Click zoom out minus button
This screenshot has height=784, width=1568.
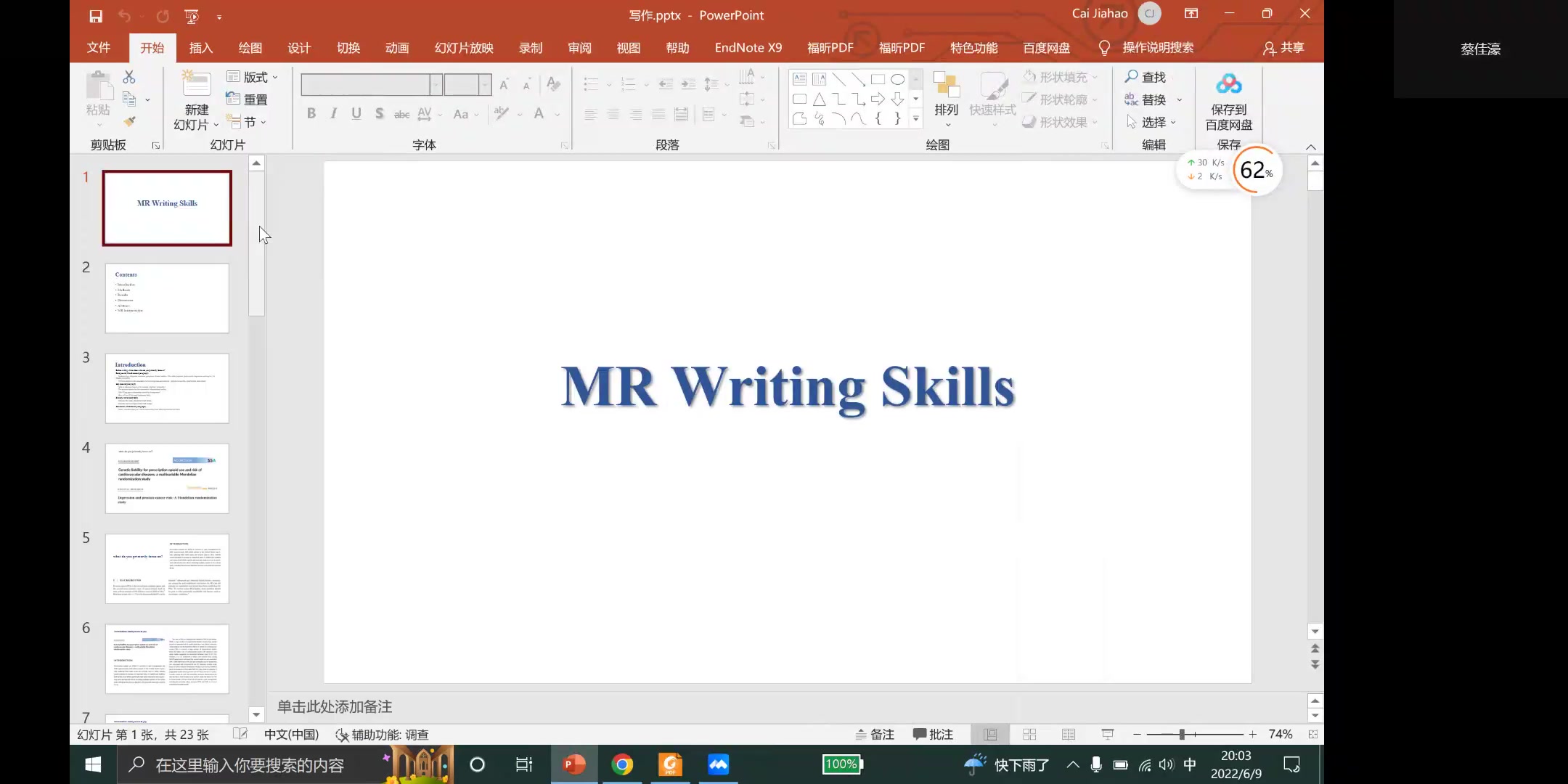tap(1137, 734)
